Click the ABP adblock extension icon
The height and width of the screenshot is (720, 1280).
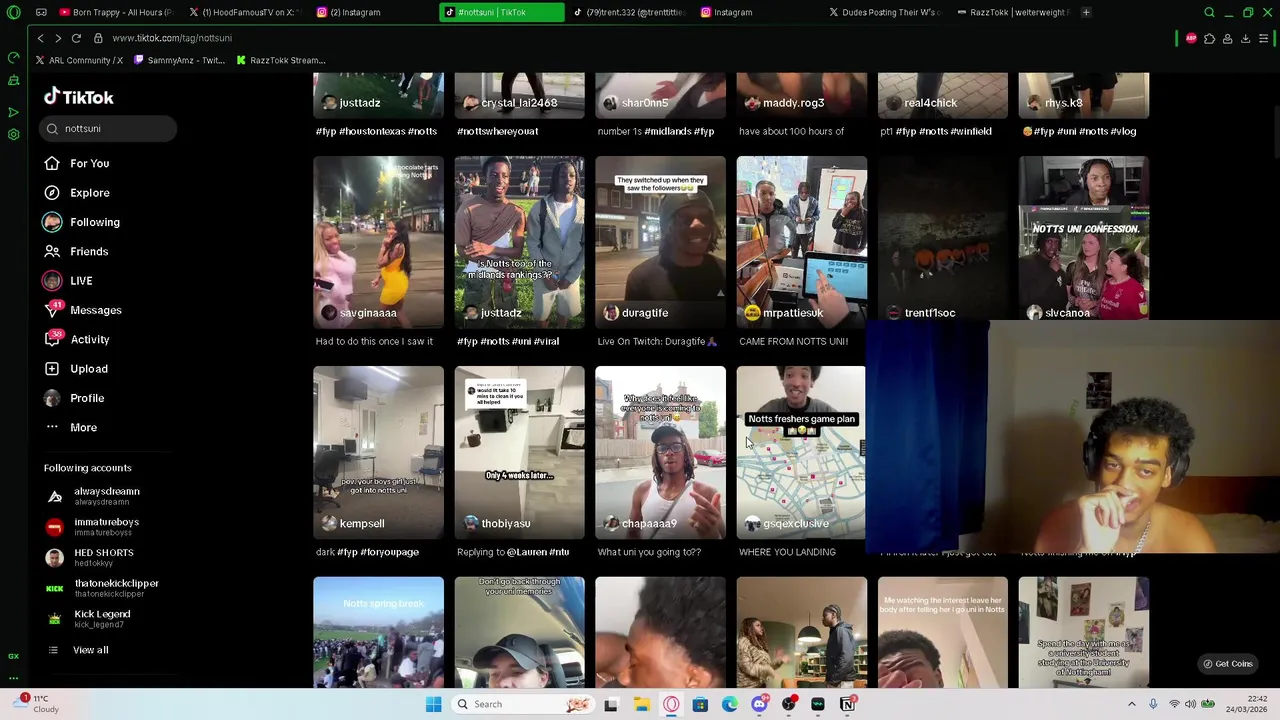(x=1191, y=38)
